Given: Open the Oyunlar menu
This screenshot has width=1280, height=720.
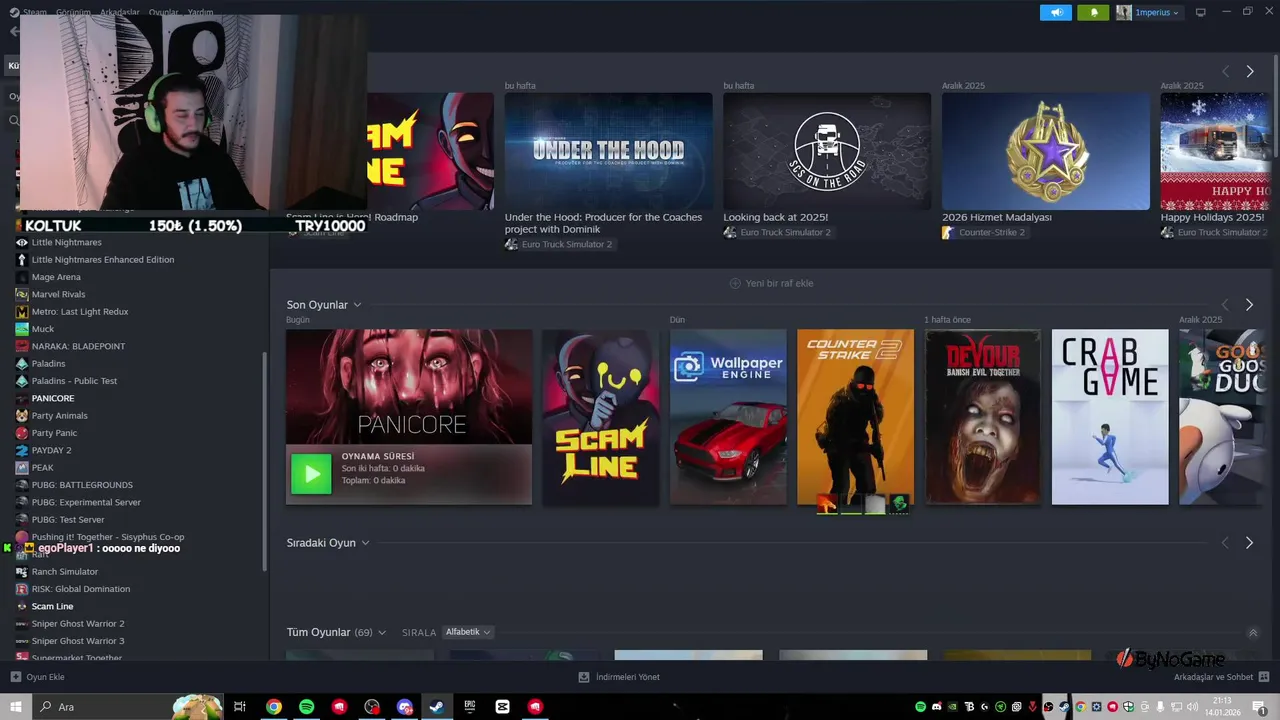Looking at the screenshot, I should click(x=164, y=12).
